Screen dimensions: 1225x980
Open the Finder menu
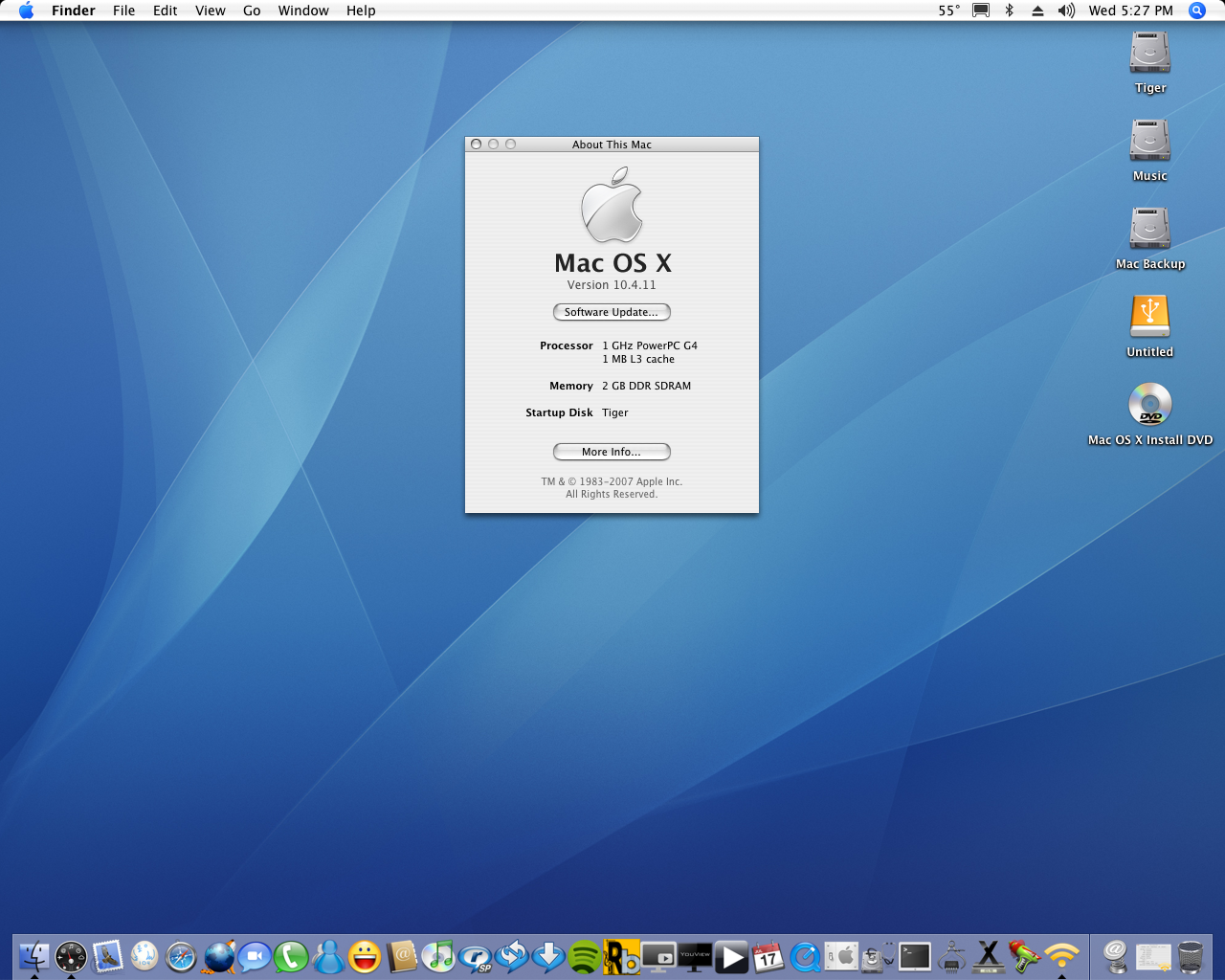pyautogui.click(x=74, y=11)
